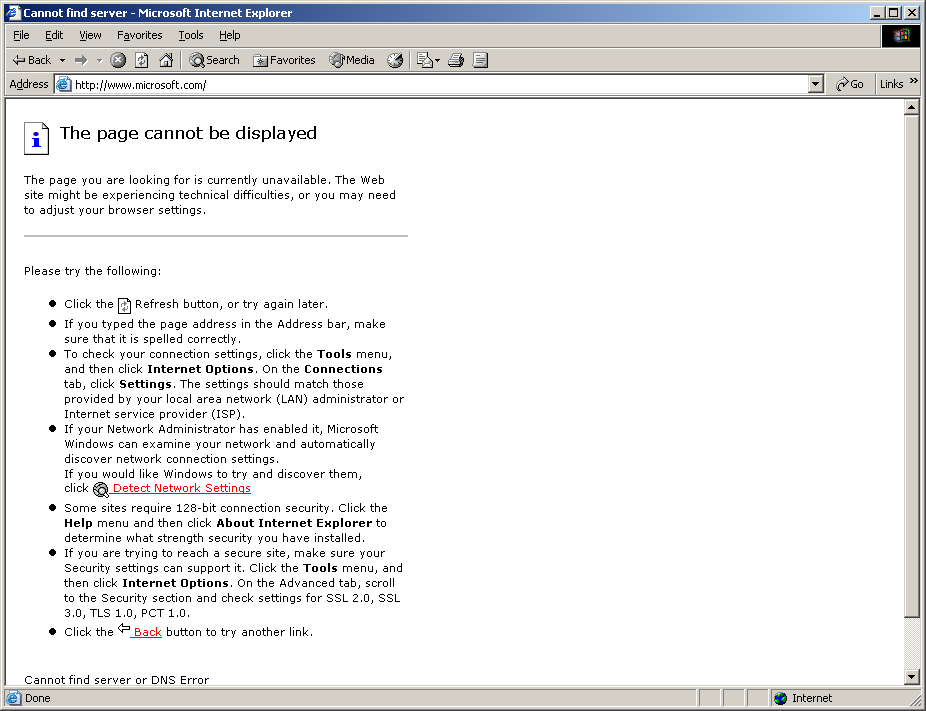Image resolution: width=926 pixels, height=711 pixels.
Task: Click the Mail toolbar icon
Action: (x=425, y=60)
